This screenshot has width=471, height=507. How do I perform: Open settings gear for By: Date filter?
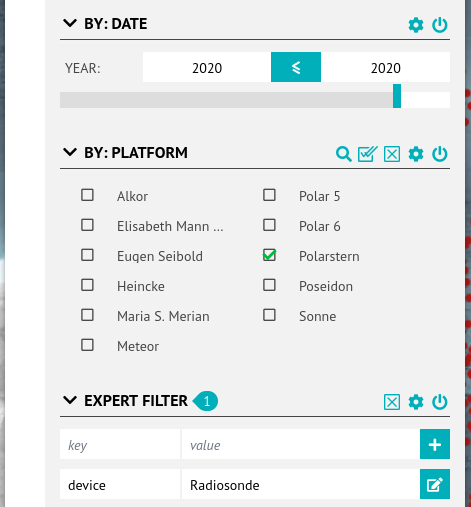tap(416, 25)
